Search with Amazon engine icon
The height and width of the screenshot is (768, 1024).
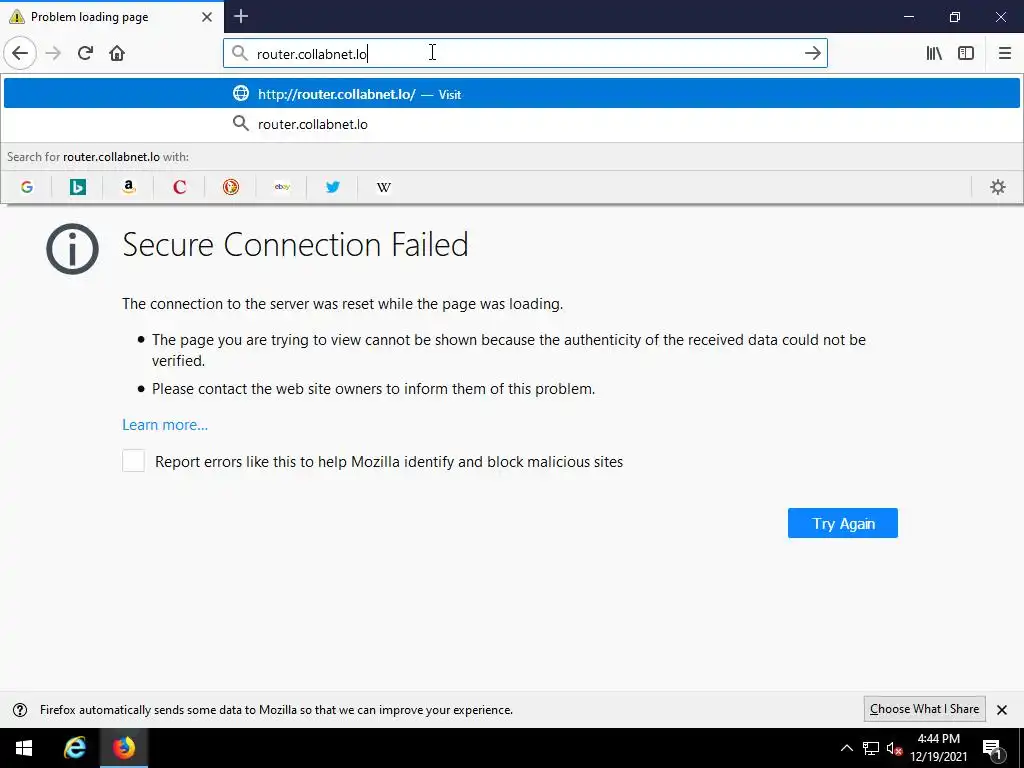point(129,187)
